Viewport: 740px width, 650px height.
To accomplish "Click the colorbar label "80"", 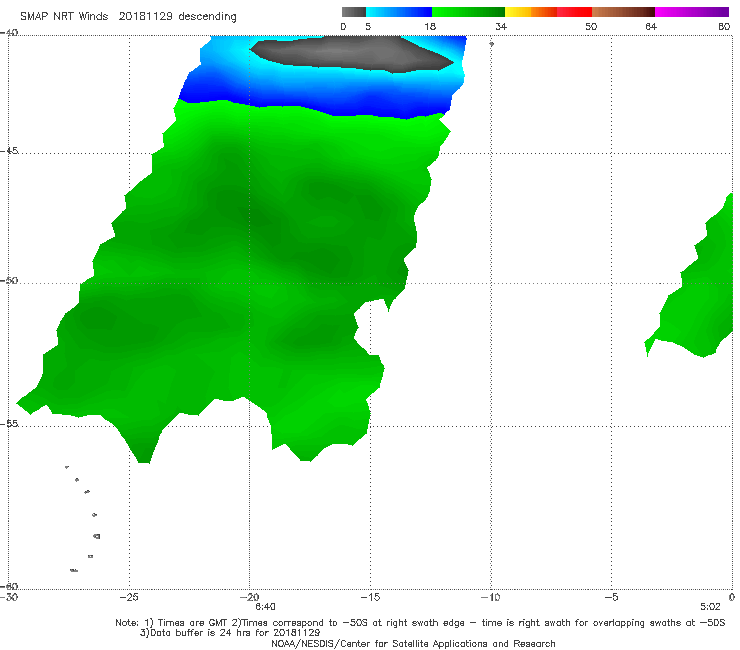I will coord(724,27).
